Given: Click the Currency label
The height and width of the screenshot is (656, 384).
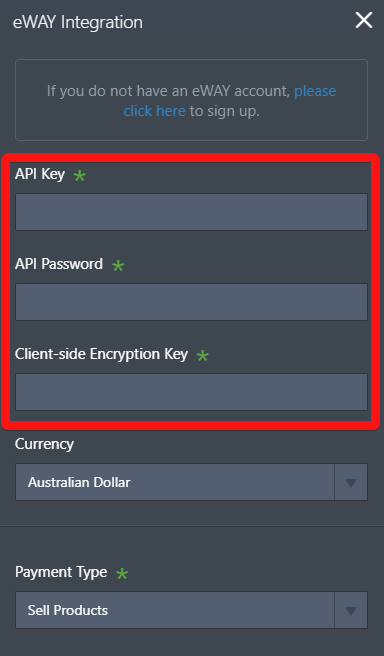Looking at the screenshot, I should 44,444.
